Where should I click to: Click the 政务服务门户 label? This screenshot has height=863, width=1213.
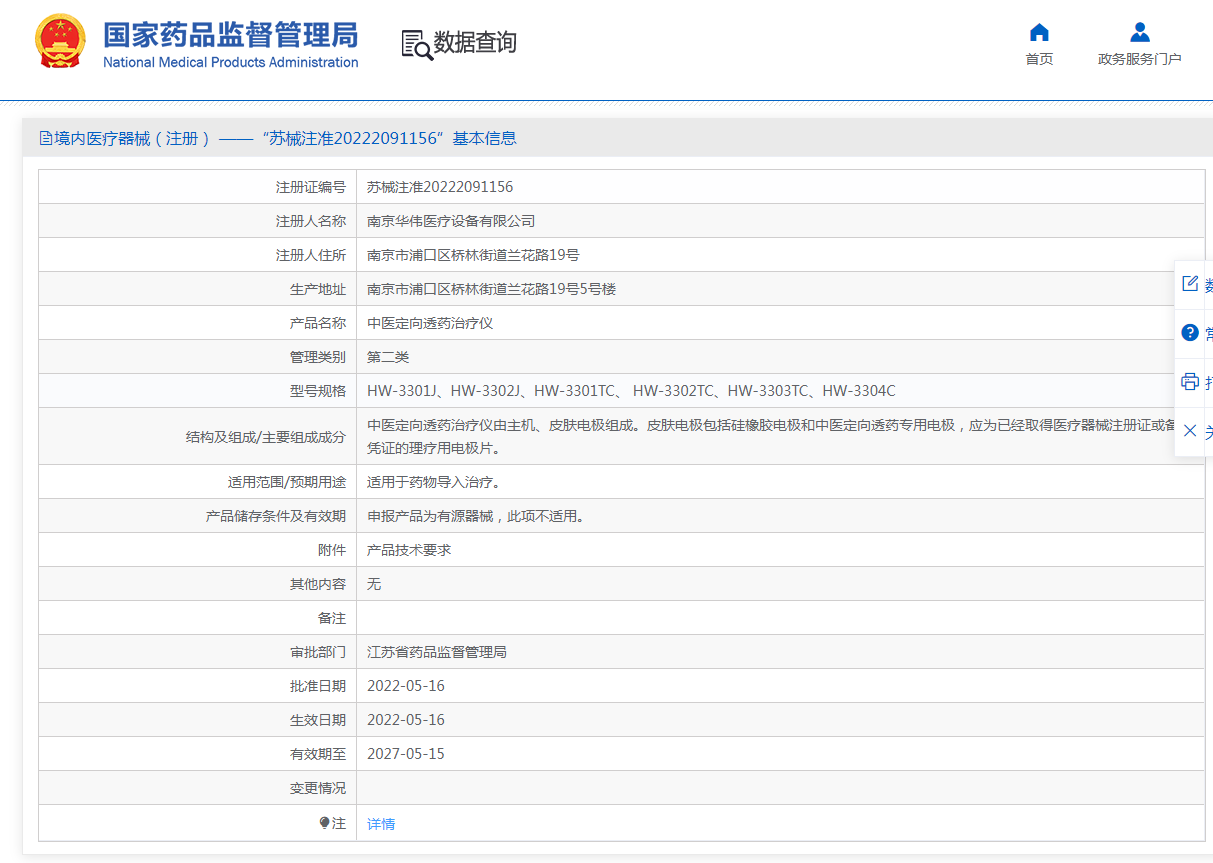(1140, 59)
